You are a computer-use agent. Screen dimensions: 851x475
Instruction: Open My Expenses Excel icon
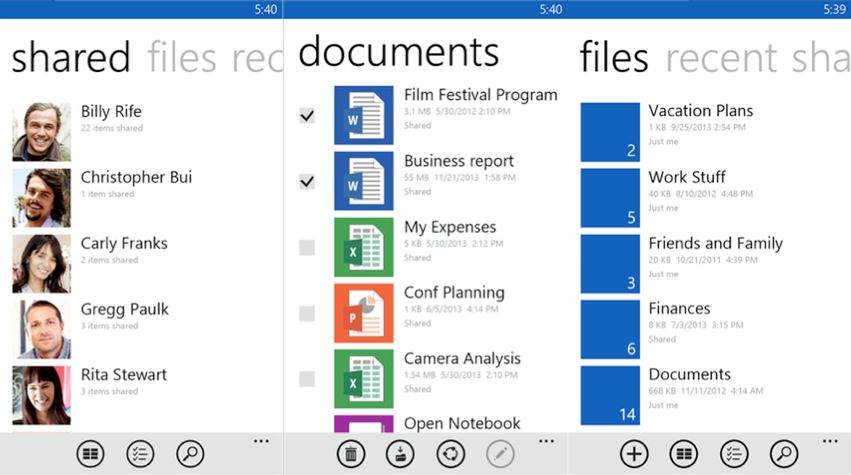pos(364,247)
